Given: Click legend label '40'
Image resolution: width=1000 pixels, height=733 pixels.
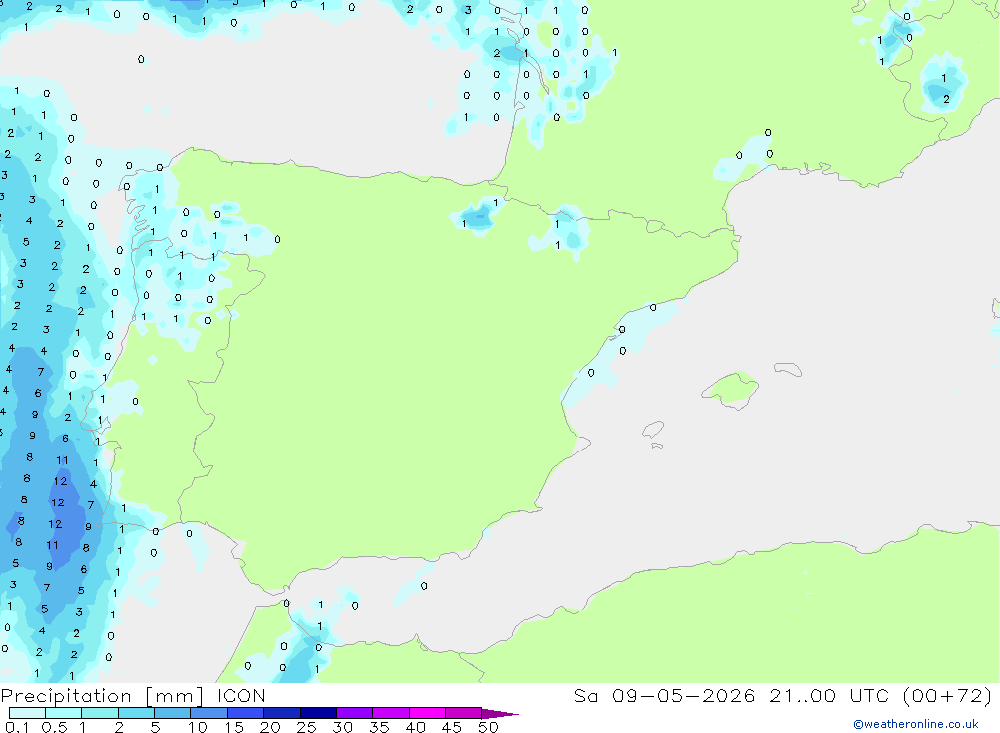Looking at the screenshot, I should coord(416,727).
